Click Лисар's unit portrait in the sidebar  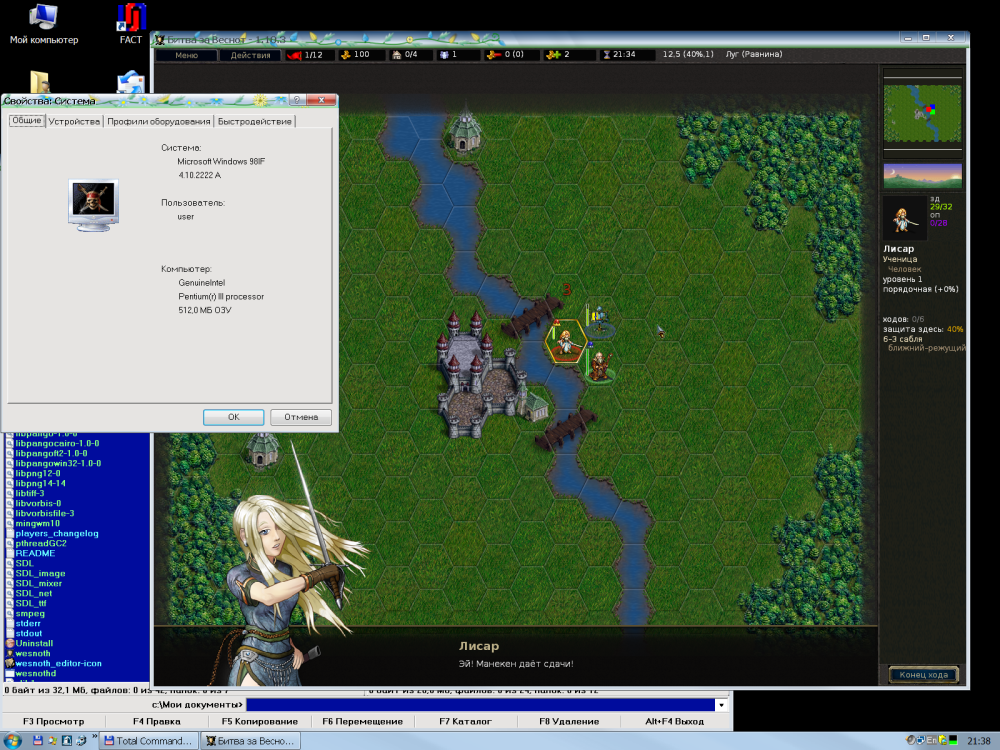904,218
